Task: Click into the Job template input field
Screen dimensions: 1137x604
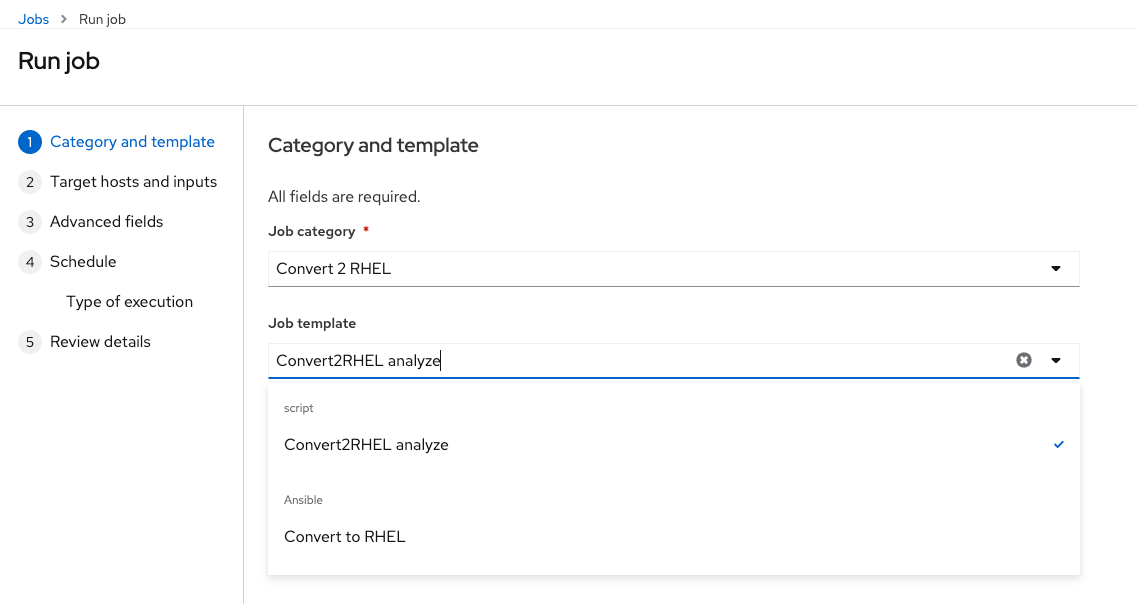Action: [x=641, y=360]
